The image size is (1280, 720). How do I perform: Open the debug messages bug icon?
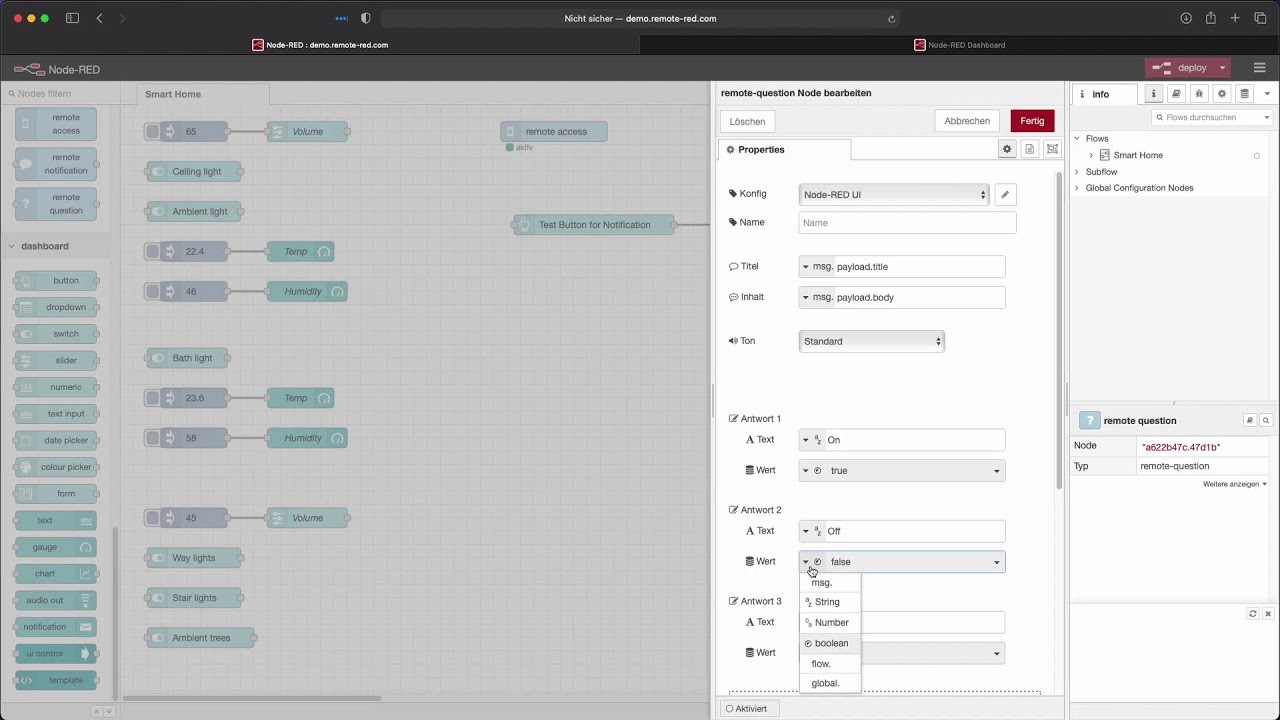point(1199,94)
